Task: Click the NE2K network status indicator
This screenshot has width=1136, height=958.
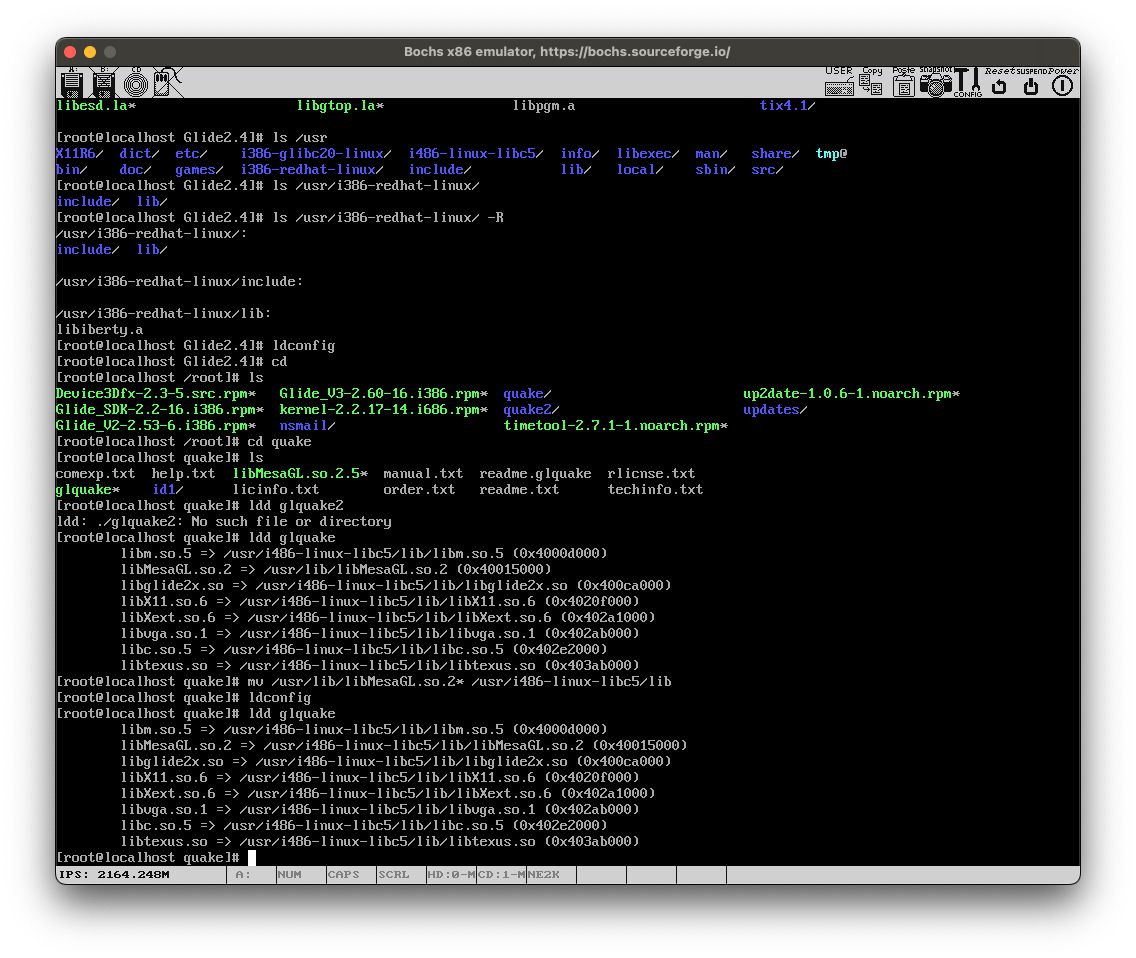Action: 551,875
